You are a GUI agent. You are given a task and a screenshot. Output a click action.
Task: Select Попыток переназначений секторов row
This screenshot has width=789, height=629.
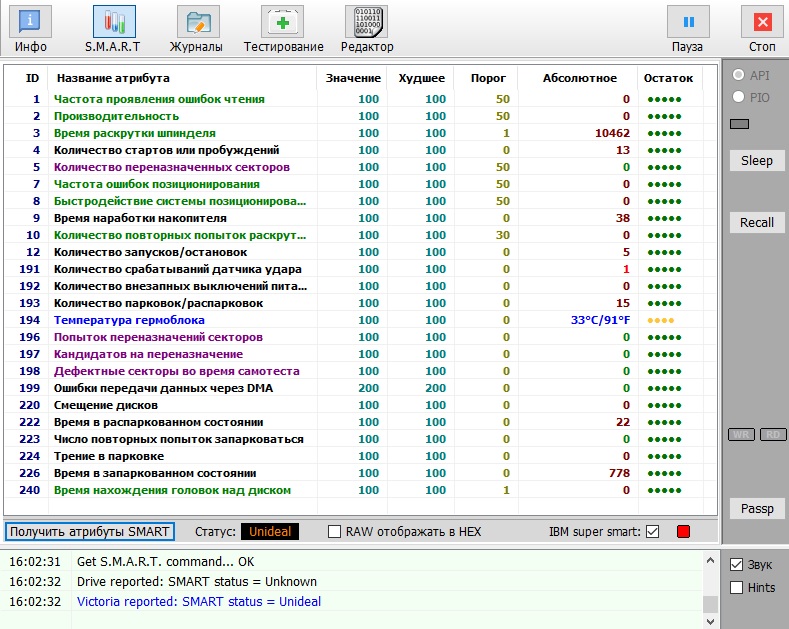(x=360, y=337)
